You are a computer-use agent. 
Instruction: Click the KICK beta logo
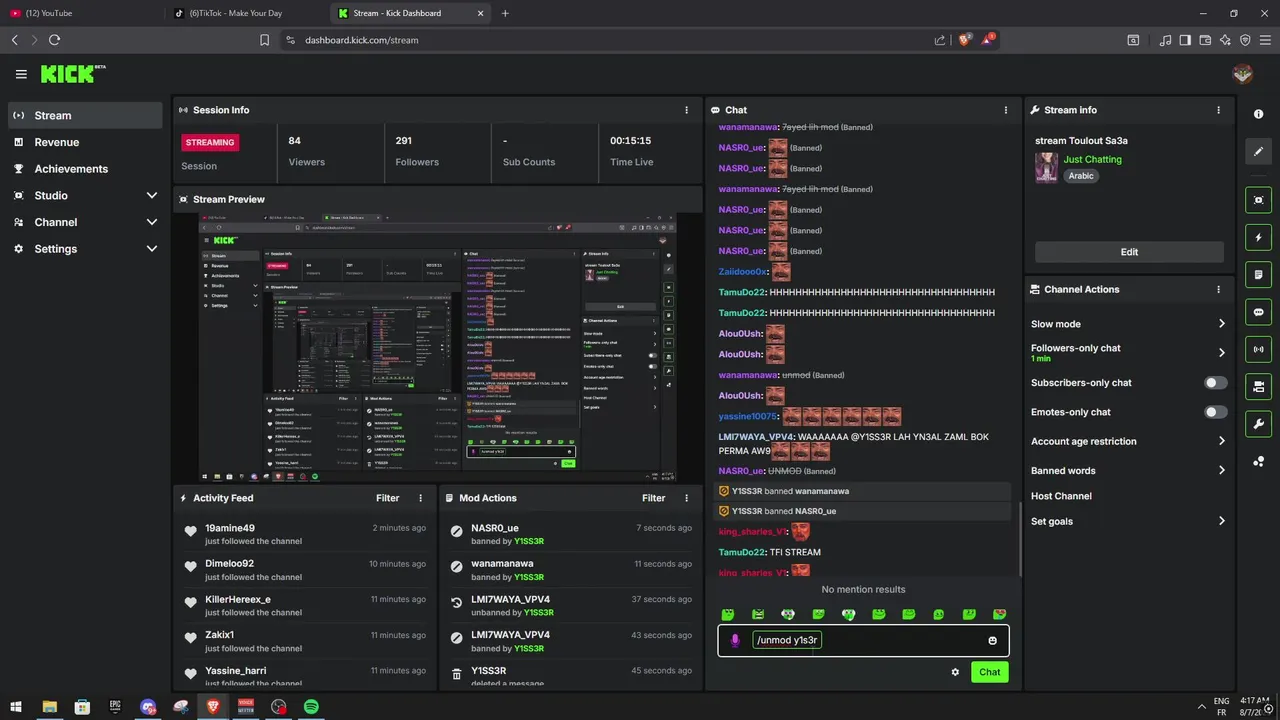point(73,74)
